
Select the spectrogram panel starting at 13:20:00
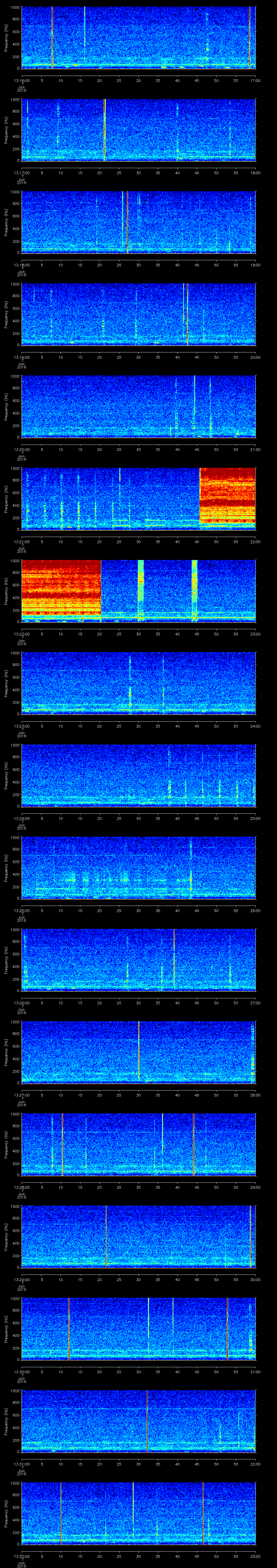pos(138,407)
